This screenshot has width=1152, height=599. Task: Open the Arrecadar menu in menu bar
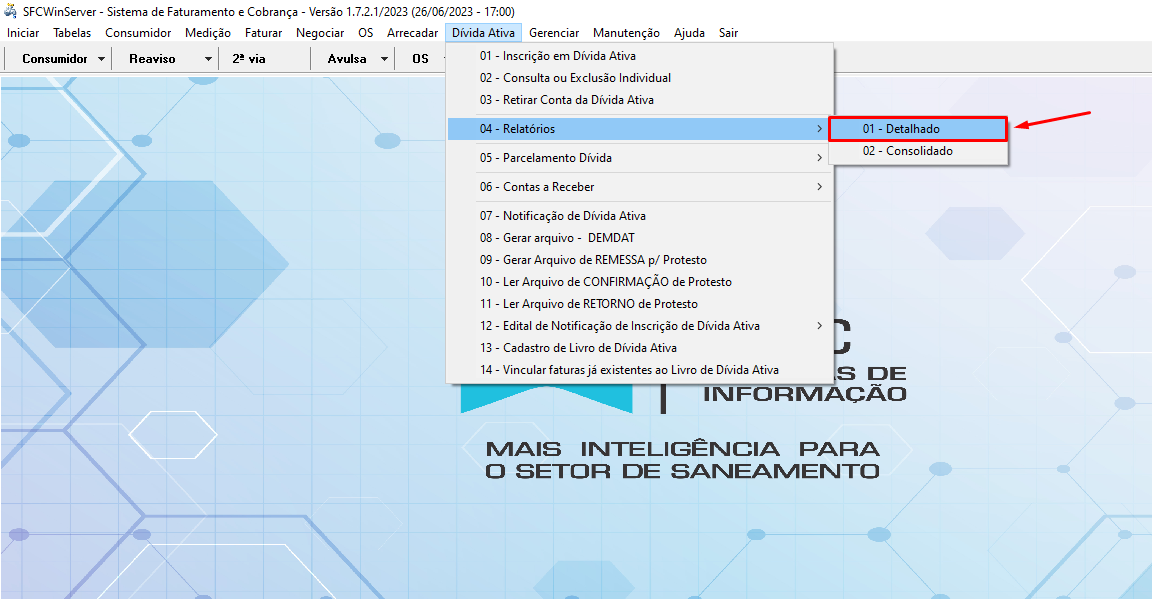(412, 33)
